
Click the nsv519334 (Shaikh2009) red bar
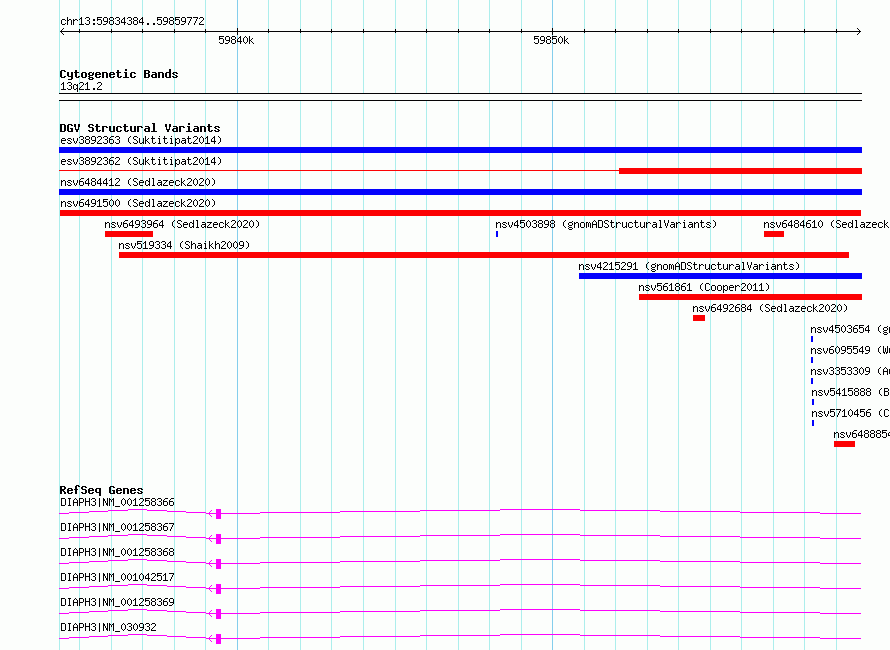[x=484, y=255]
